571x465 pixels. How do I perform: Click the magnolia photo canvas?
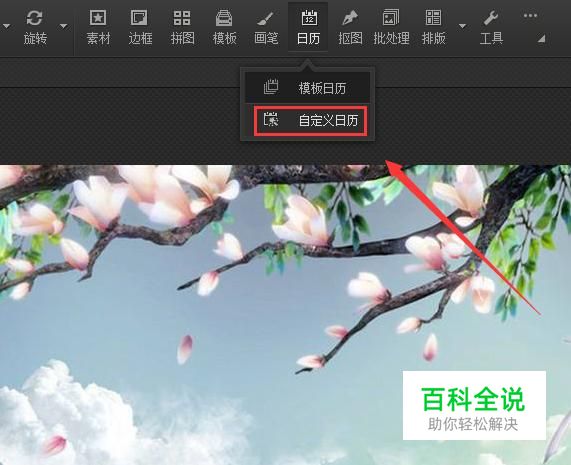pos(286,315)
